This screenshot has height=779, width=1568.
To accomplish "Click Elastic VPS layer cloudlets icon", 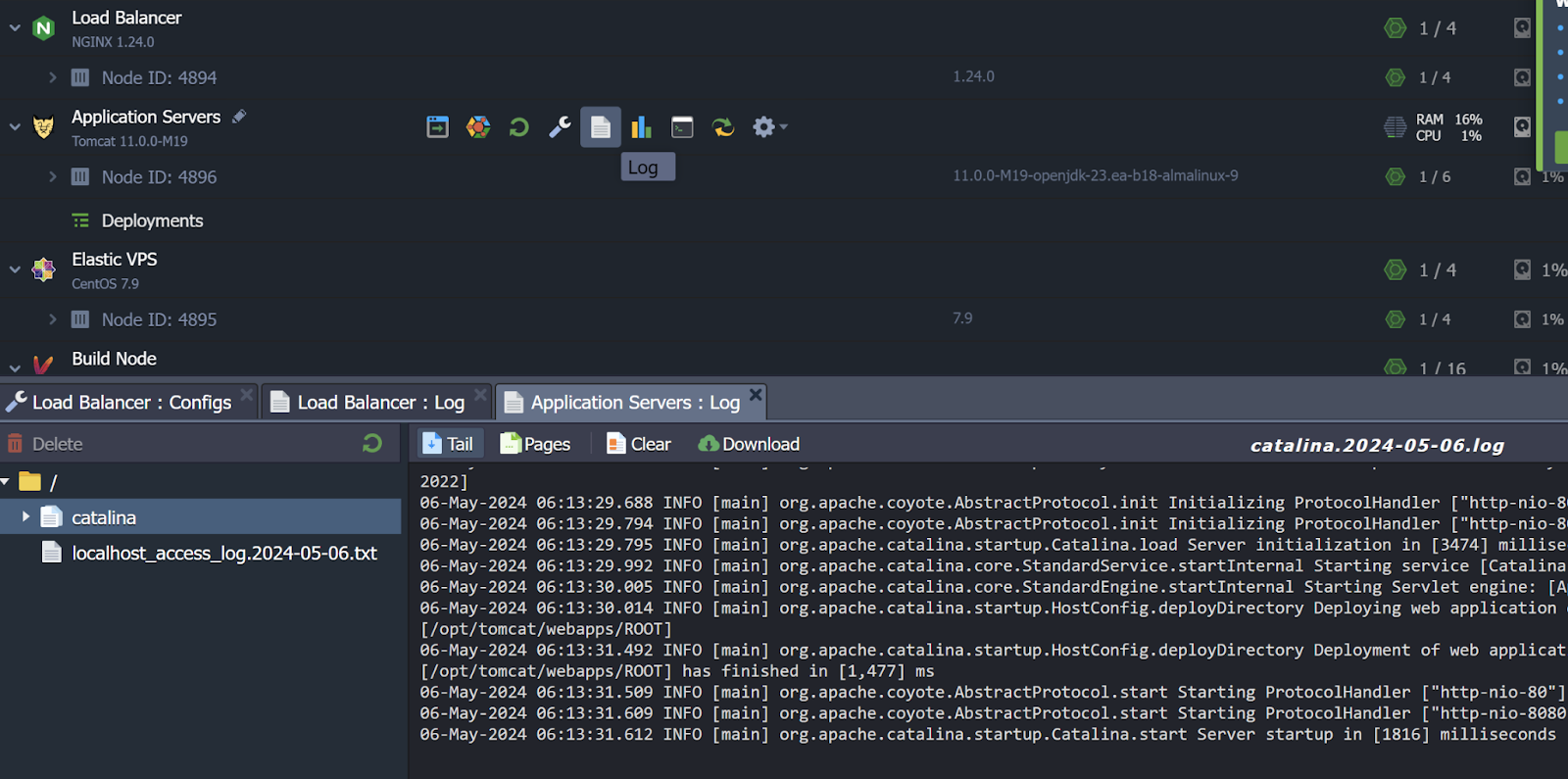I will tap(1395, 269).
